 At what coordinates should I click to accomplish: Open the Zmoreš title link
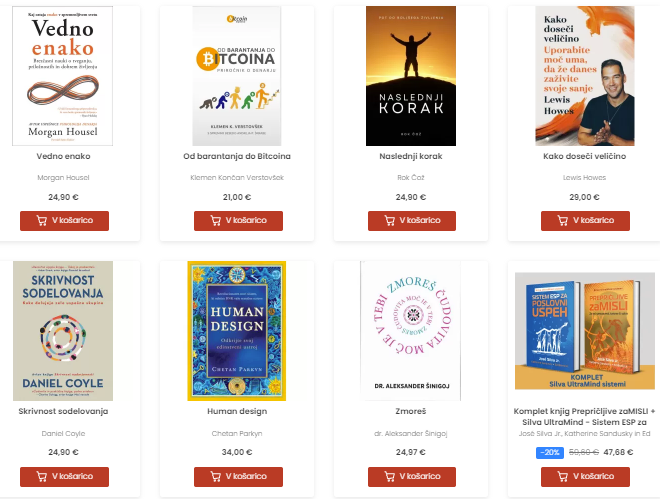(411, 411)
